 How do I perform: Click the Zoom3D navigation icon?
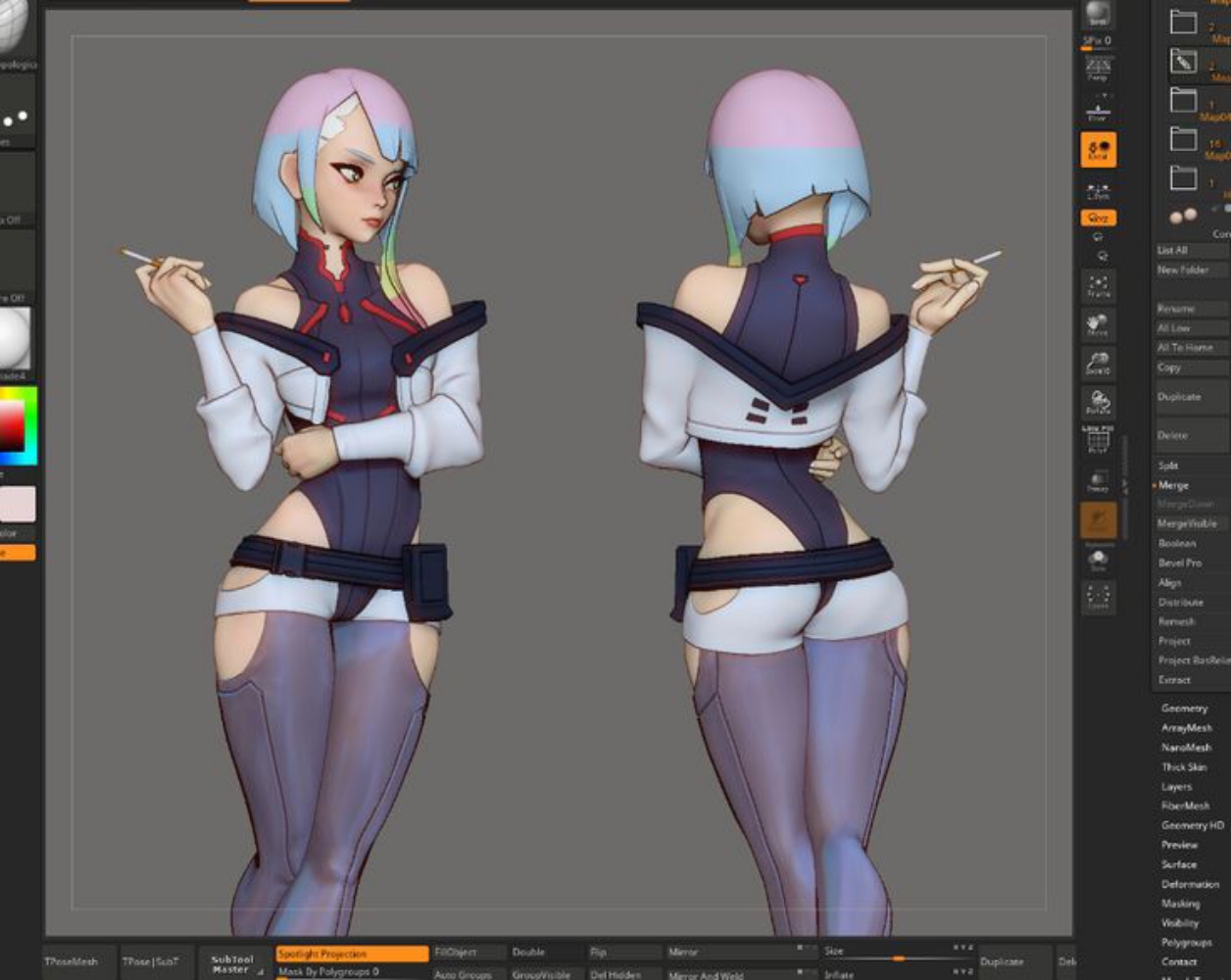(x=1098, y=364)
